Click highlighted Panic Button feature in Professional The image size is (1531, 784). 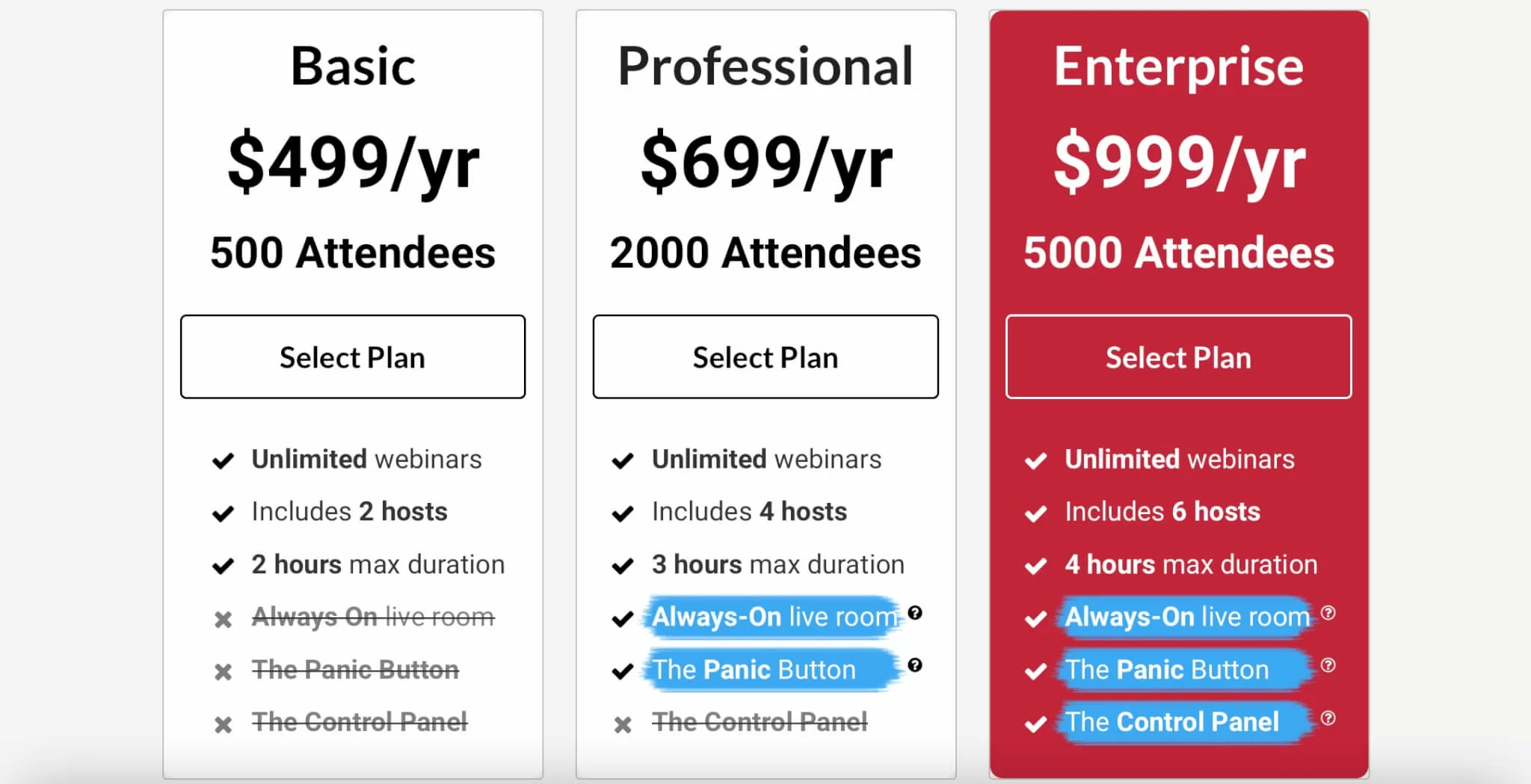[754, 670]
